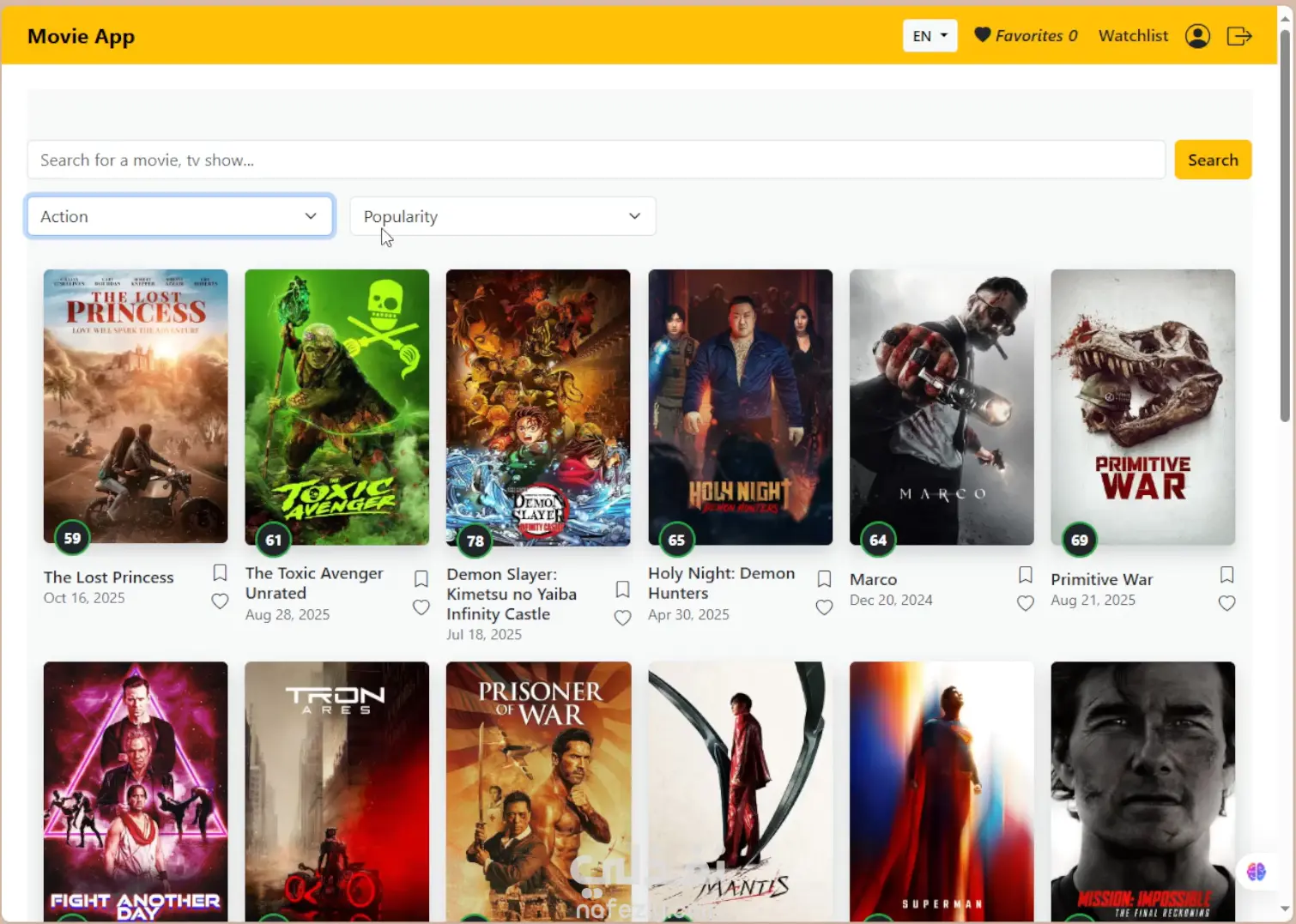This screenshot has width=1296, height=924.
Task: Click release date Aug 28, 2025
Action: [x=288, y=615]
